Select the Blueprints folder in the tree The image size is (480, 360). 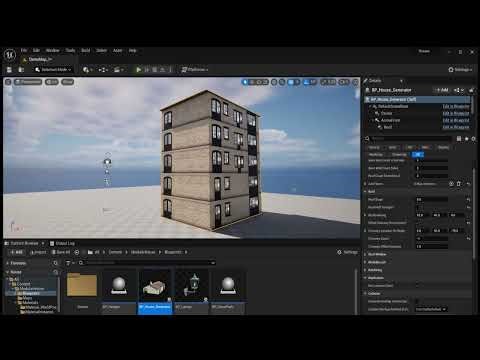coord(31,293)
